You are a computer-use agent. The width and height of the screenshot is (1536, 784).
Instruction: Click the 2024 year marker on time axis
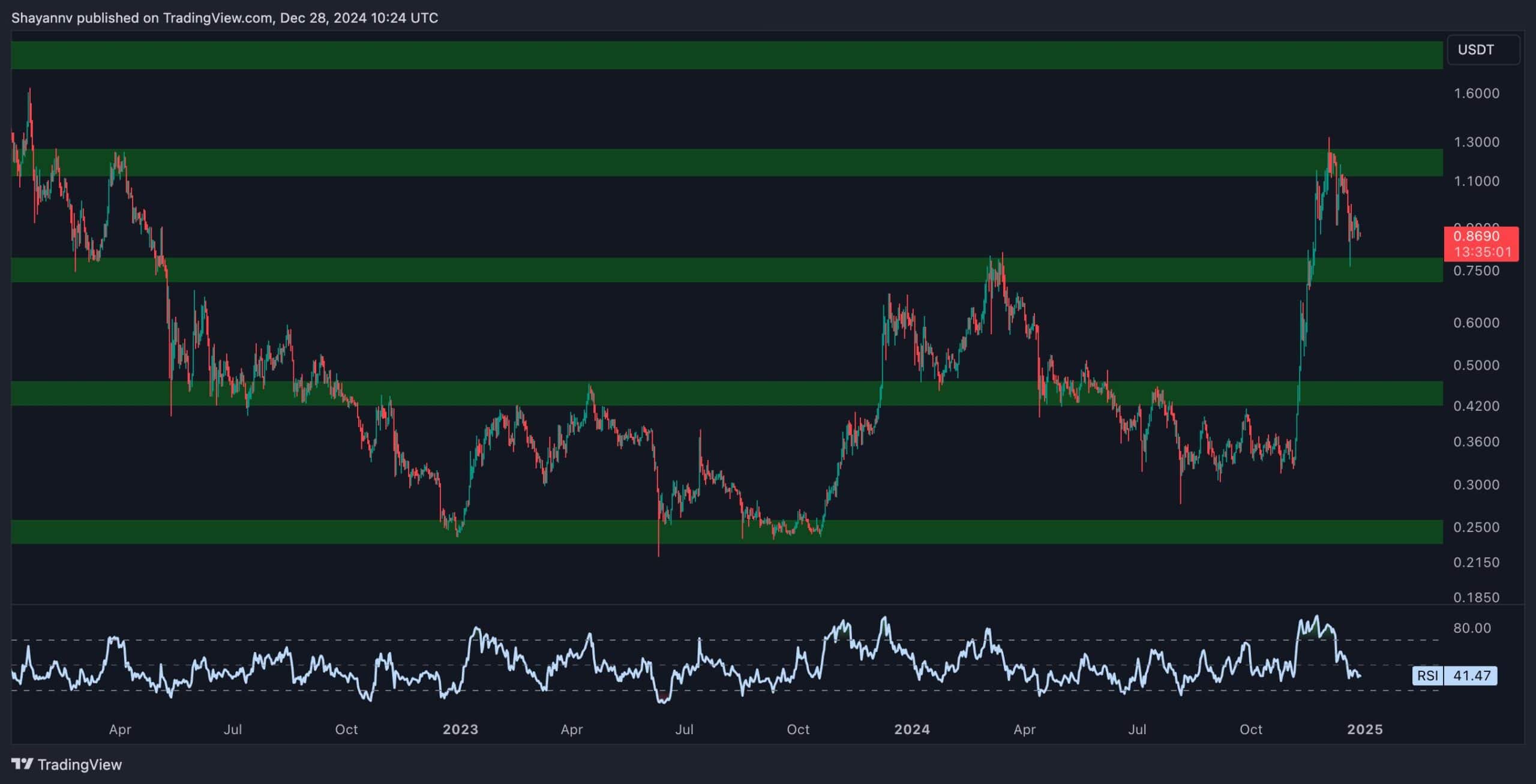(912, 729)
